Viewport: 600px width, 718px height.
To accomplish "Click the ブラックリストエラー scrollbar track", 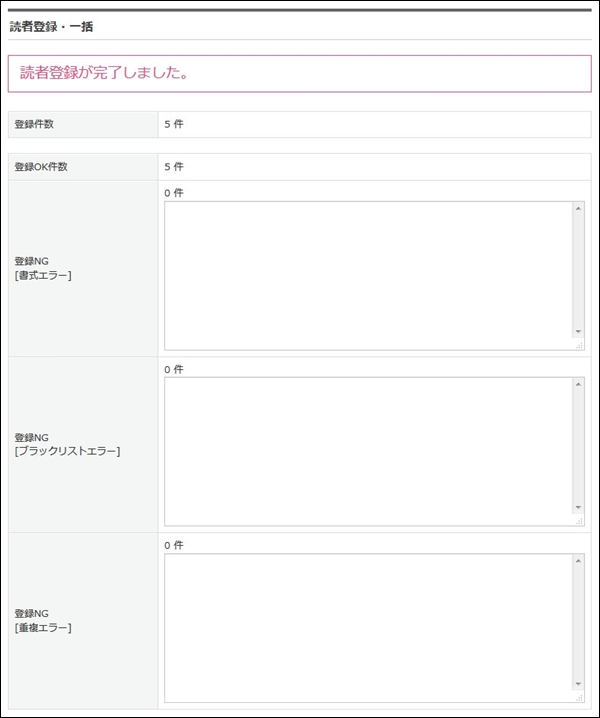I will point(578,446).
